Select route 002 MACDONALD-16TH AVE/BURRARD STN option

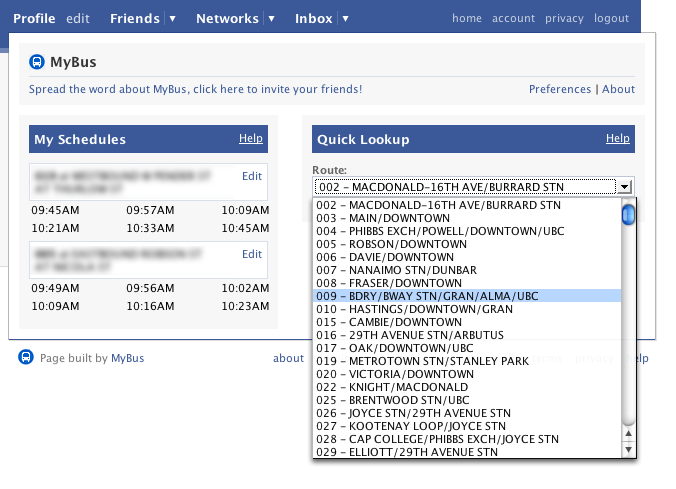(x=467, y=205)
